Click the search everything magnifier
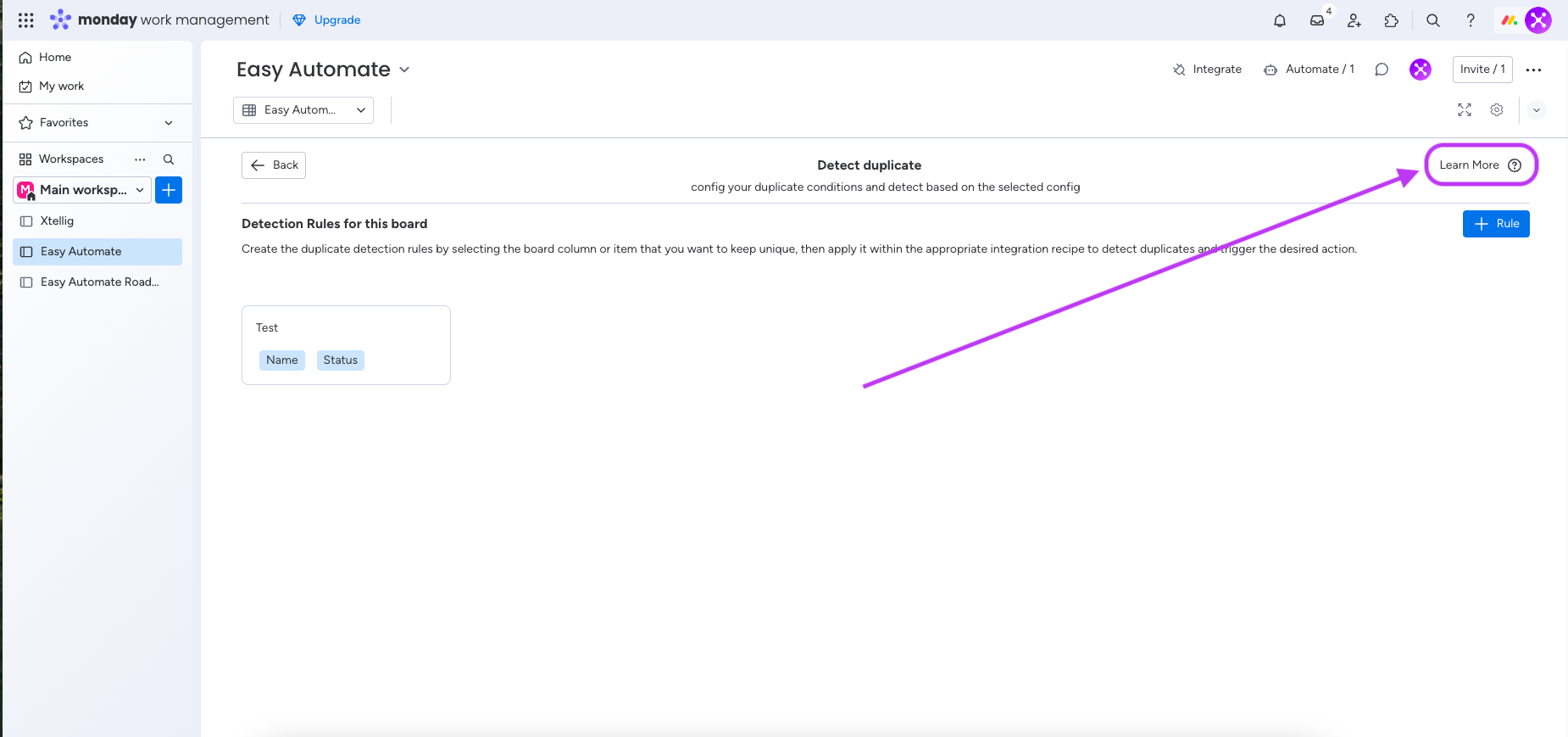 click(x=1433, y=20)
